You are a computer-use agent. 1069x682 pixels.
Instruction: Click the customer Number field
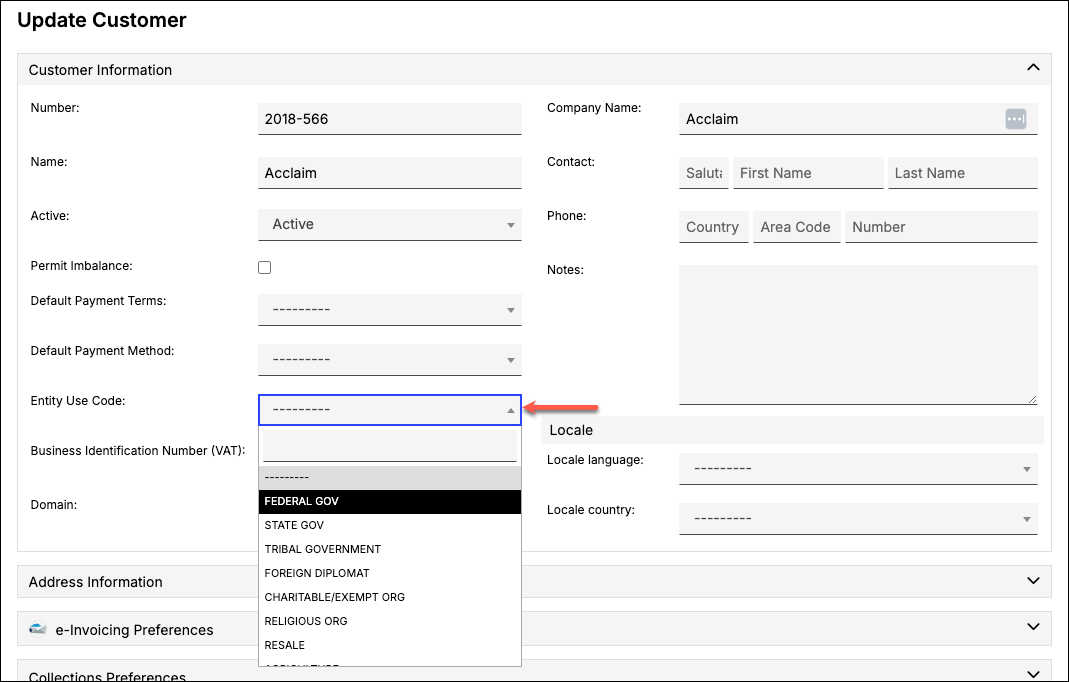pos(390,119)
